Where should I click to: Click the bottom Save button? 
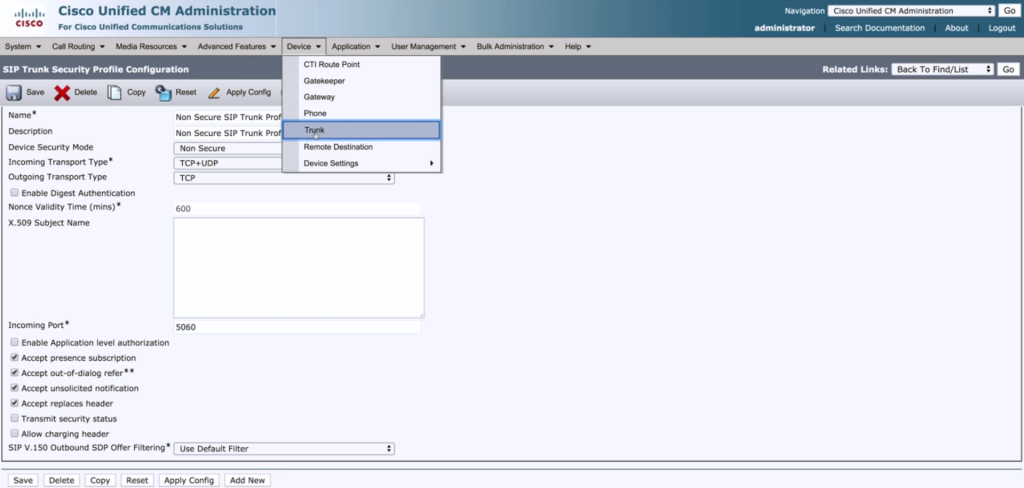[23, 480]
